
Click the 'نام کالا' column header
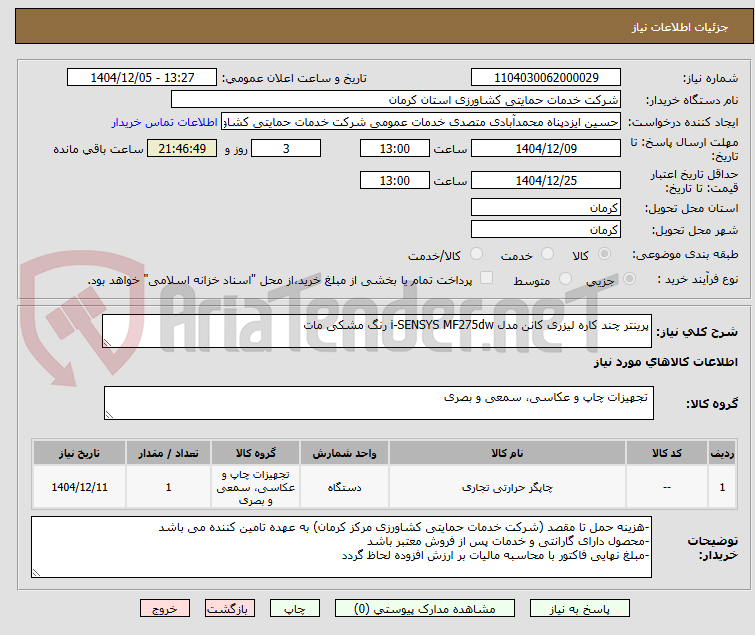click(508, 453)
